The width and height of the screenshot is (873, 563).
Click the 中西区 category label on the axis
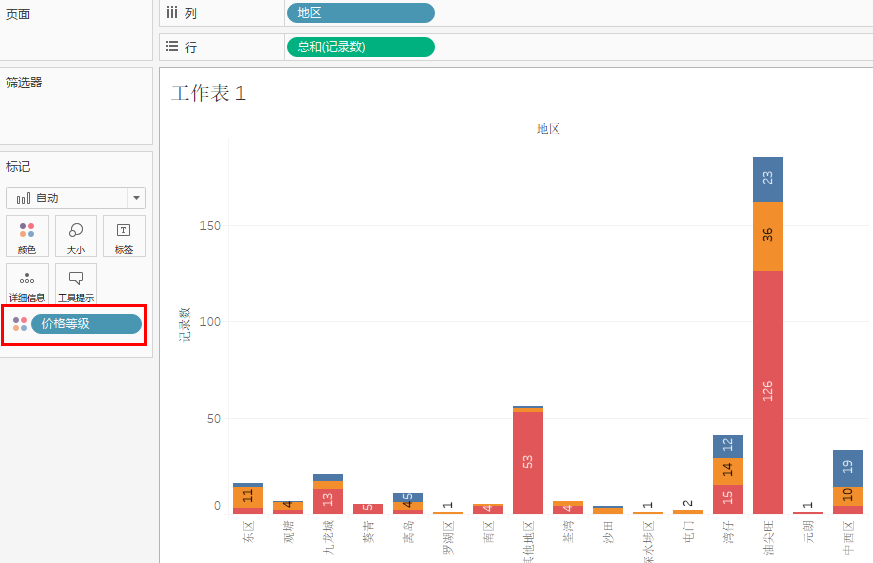(848, 537)
